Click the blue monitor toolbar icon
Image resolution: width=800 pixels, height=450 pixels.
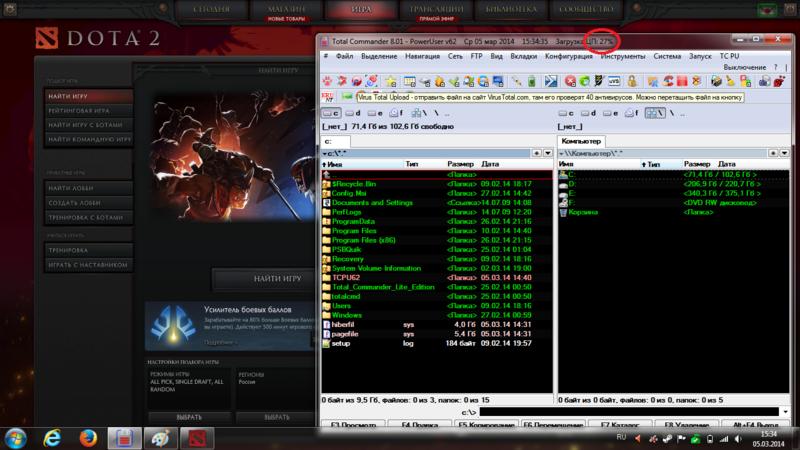498,81
